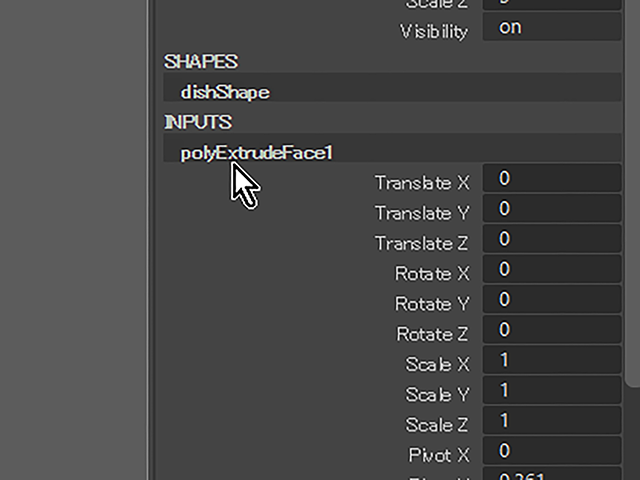Image resolution: width=640 pixels, height=480 pixels.
Task: Select the Pivot X attribute label
Action: (x=439, y=455)
